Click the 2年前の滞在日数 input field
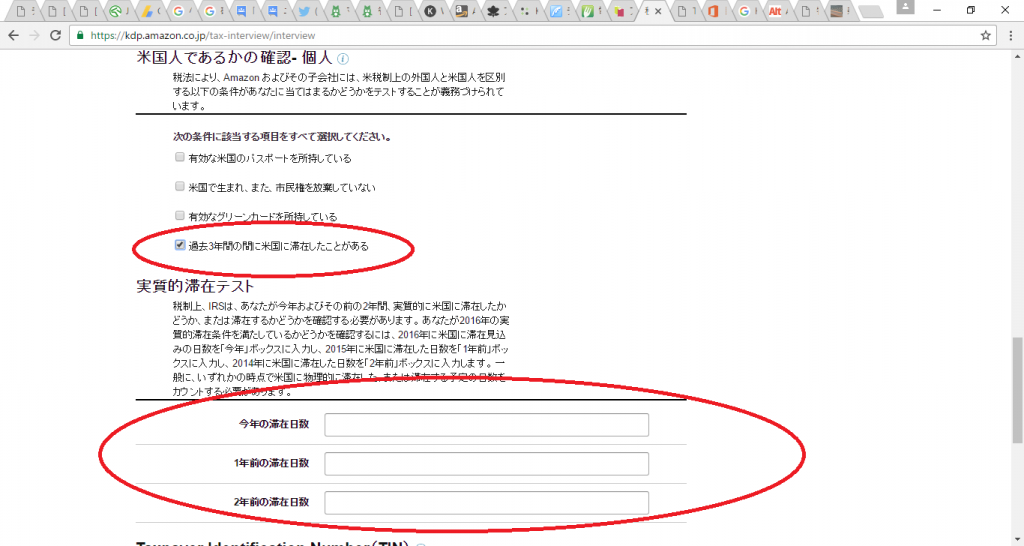 [x=487, y=503]
